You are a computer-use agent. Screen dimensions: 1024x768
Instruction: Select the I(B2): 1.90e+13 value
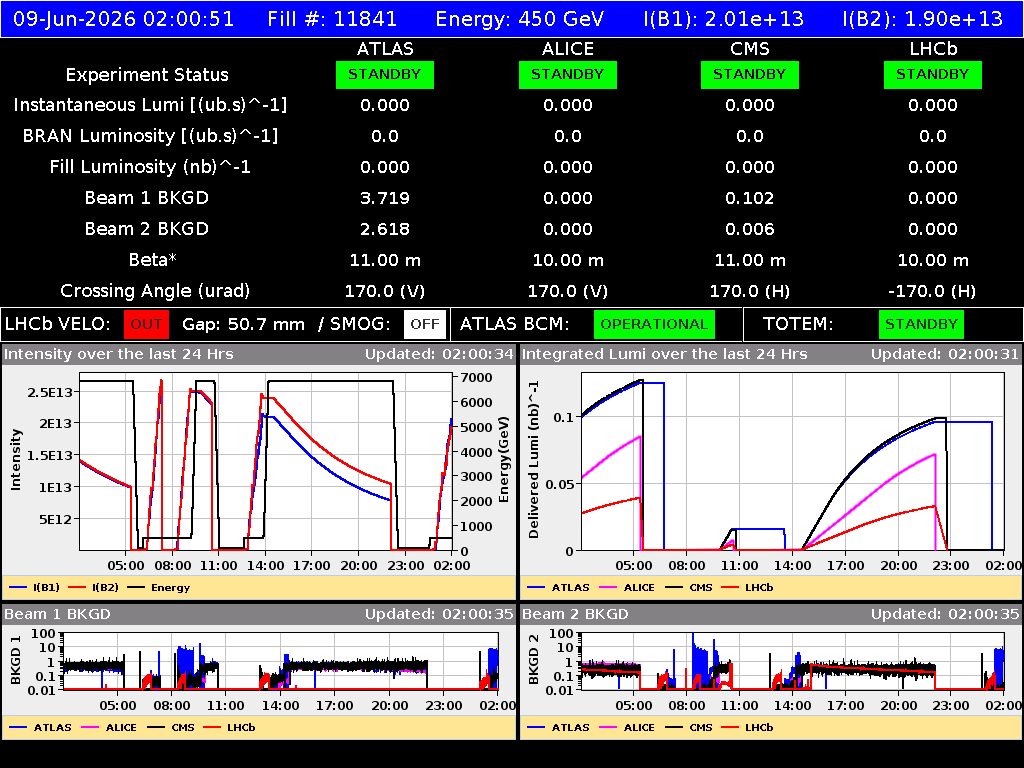tap(923, 18)
